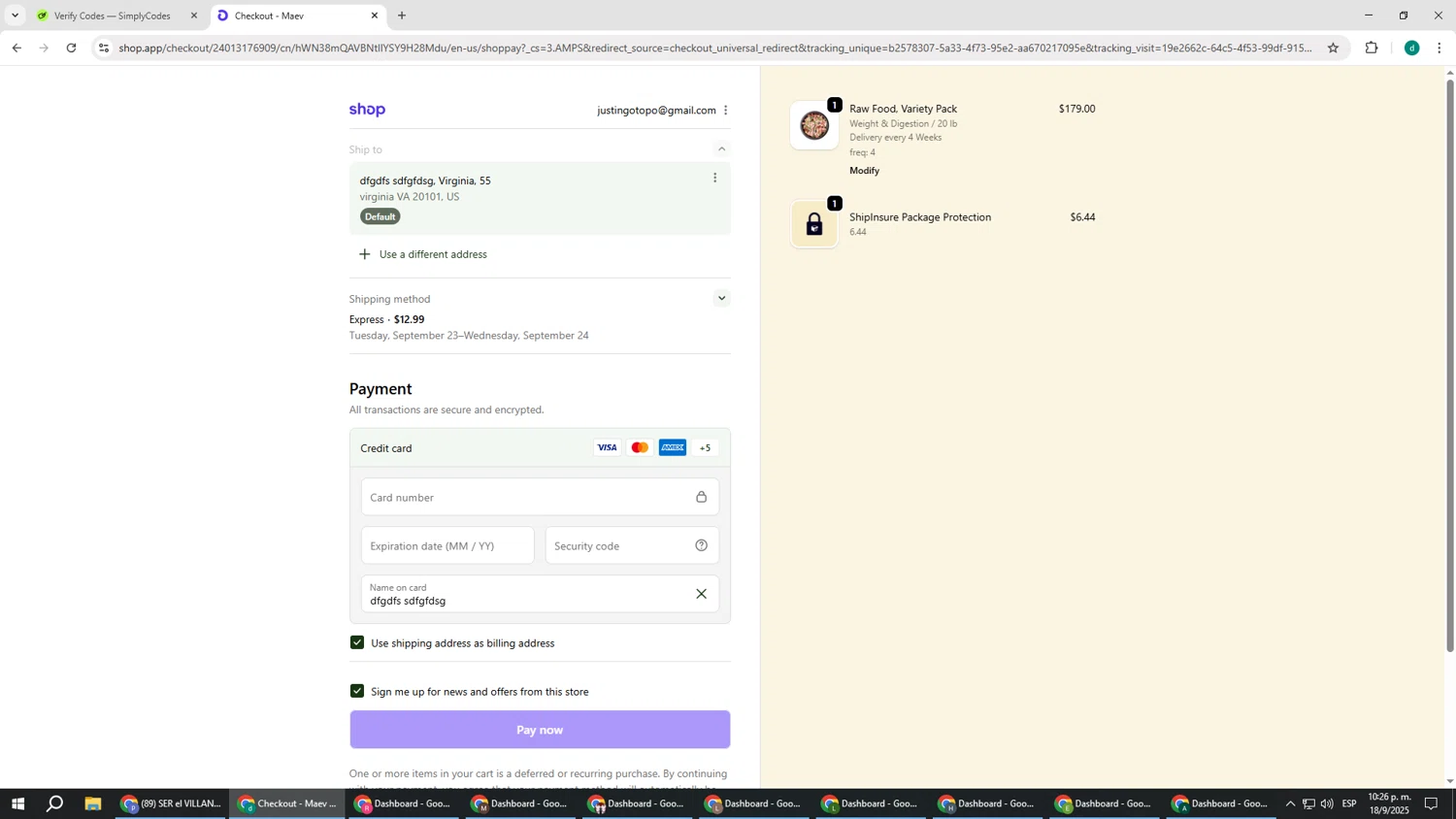
Task: Open File Explorer from the taskbar
Action: (x=93, y=803)
